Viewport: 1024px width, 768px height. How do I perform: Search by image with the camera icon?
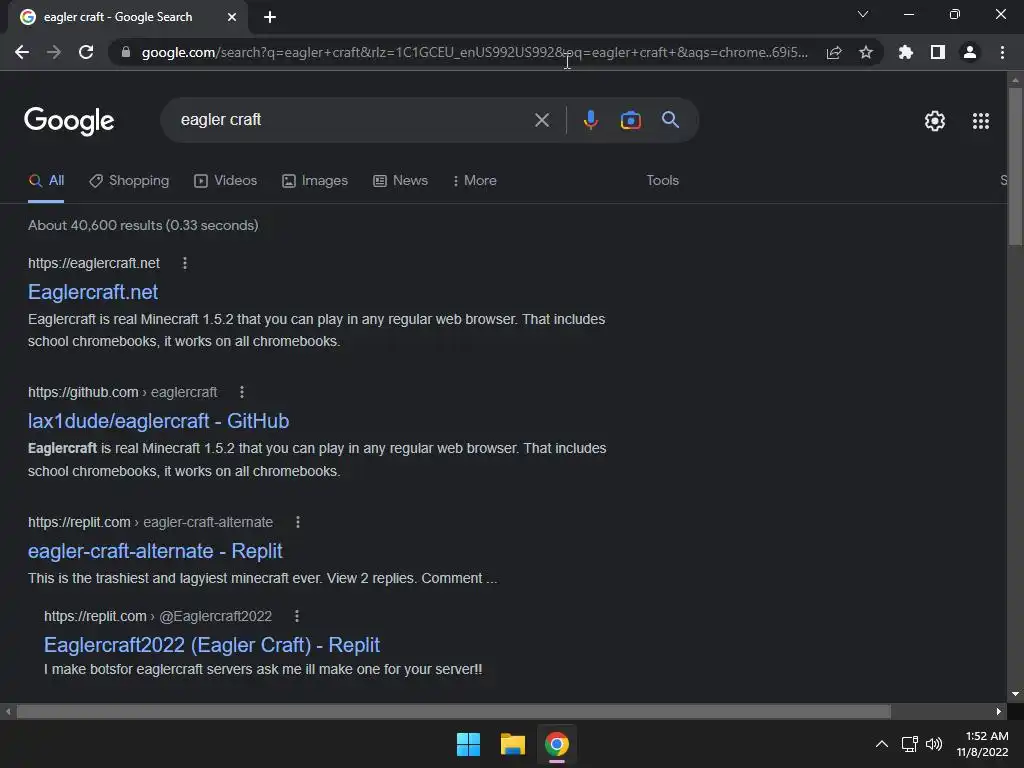point(630,120)
